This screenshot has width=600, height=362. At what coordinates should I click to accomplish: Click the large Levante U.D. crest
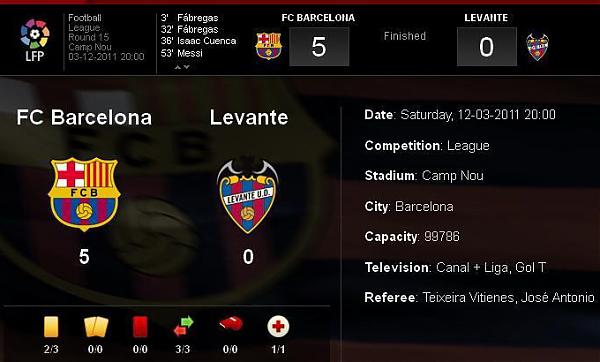click(x=248, y=196)
